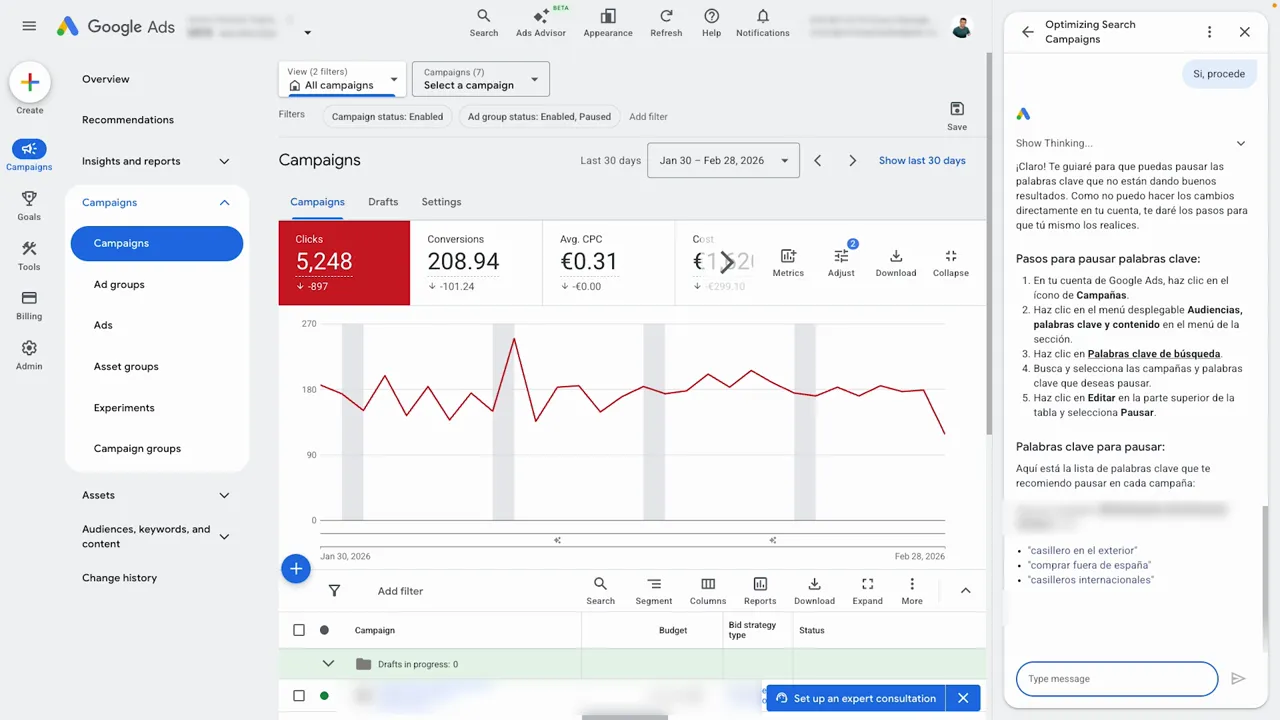Viewport: 1280px width, 720px height.
Task: Collapse the Campaigns nav section
Action: 224,203
